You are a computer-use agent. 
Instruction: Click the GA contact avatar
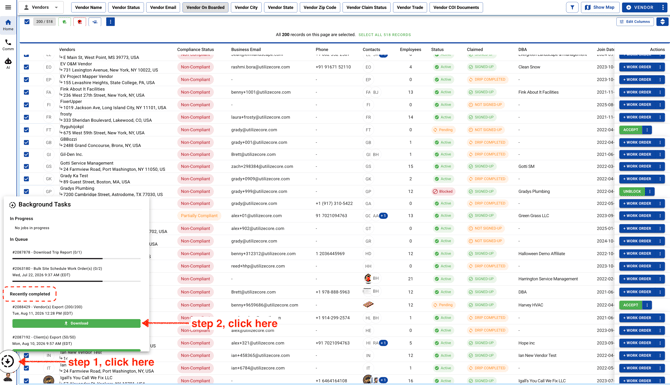368,204
